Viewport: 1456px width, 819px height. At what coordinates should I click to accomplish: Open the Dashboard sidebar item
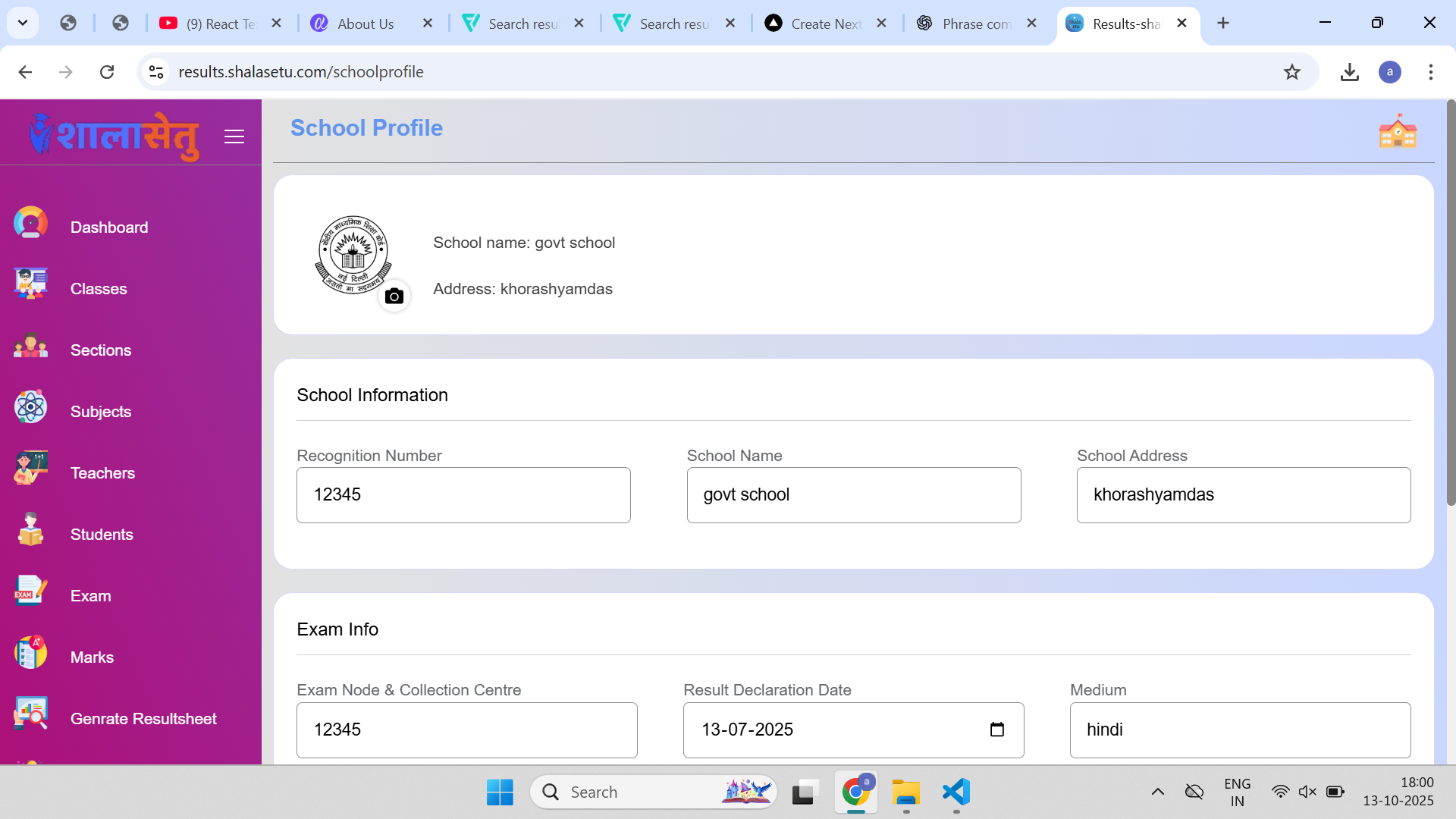point(108,227)
